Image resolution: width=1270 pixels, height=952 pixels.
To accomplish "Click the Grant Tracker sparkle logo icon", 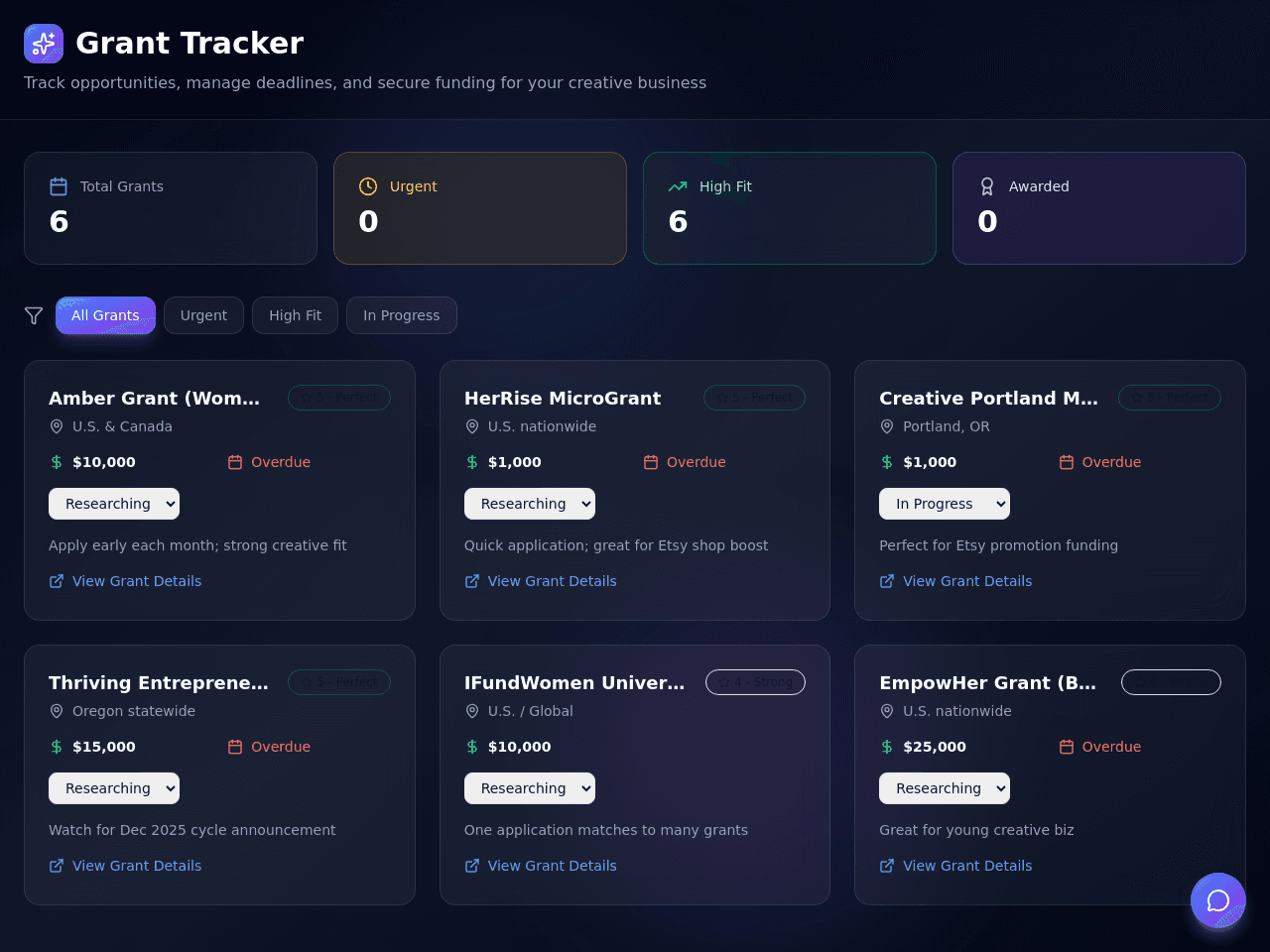I will (x=44, y=44).
